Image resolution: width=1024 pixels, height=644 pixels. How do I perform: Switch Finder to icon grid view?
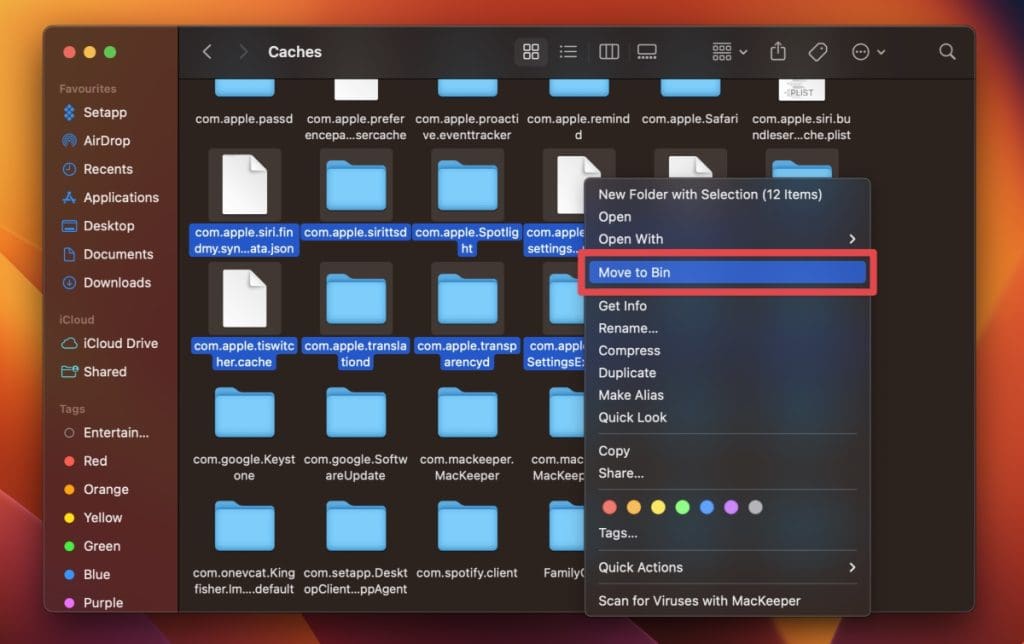[531, 52]
